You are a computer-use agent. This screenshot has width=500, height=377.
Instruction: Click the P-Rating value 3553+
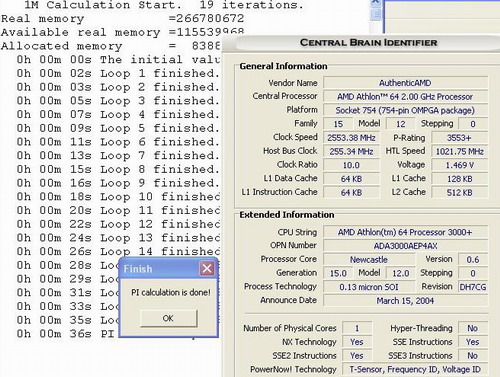click(x=459, y=138)
